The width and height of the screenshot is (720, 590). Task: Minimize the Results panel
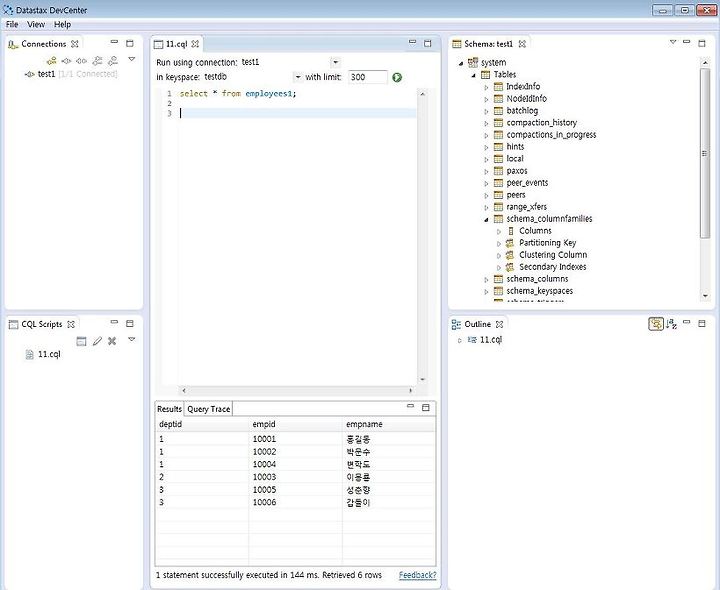click(411, 406)
